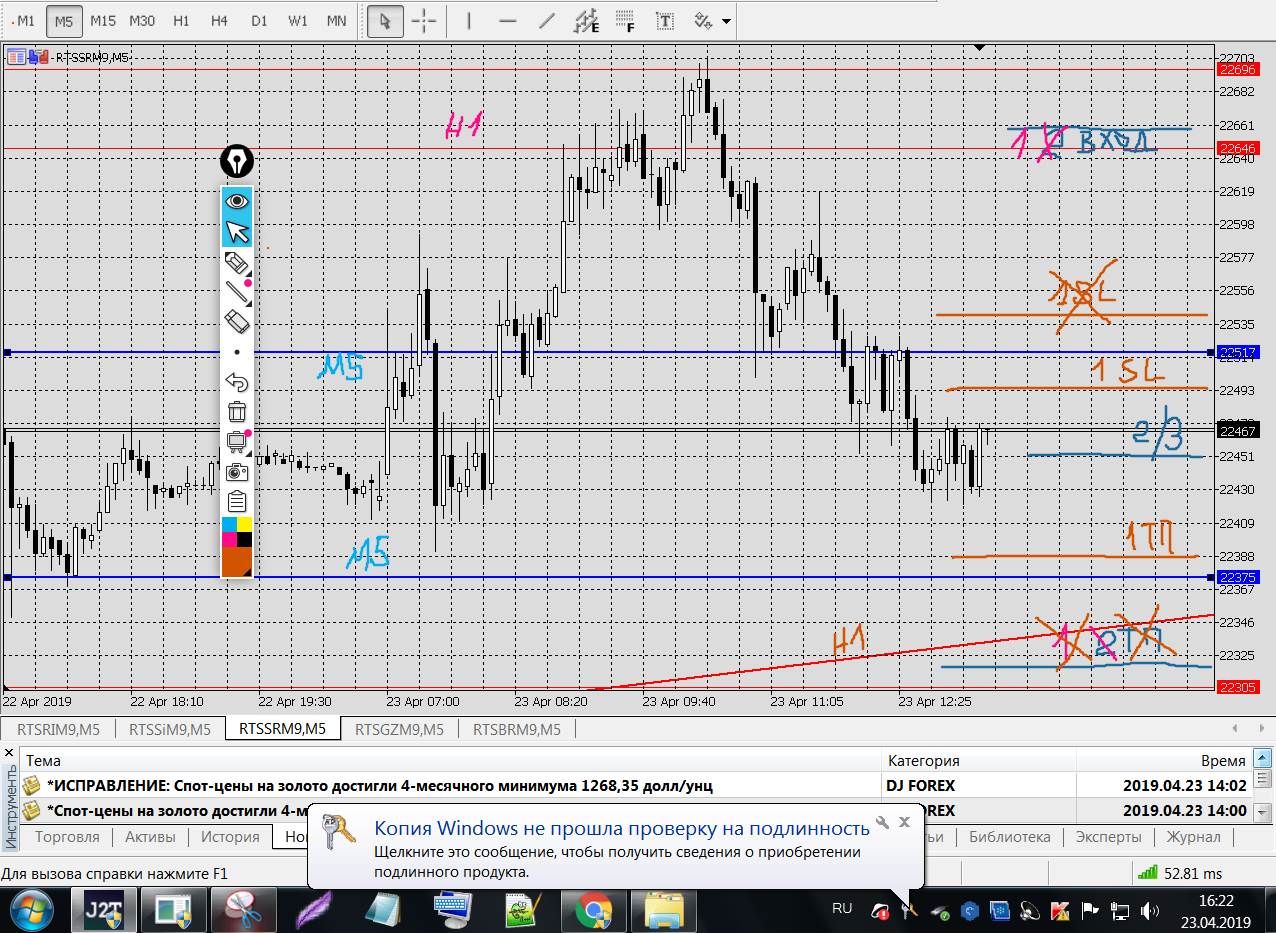Open the RTSGZM9,M5 chart tab
This screenshot has width=1276, height=933.
(399, 729)
